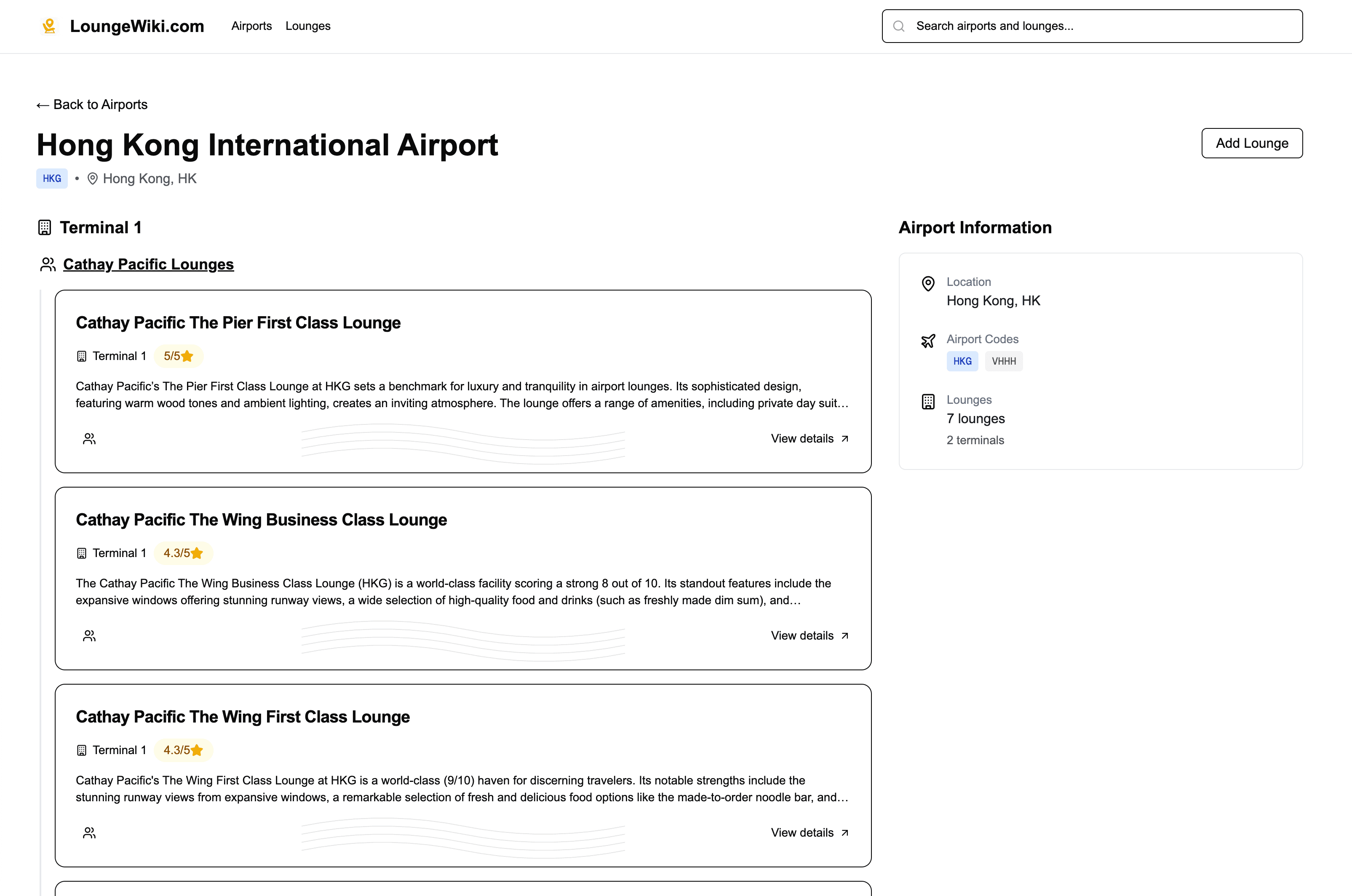The height and width of the screenshot is (896, 1352).
Task: Click the HKG code badge in Airport Information
Action: (962, 361)
